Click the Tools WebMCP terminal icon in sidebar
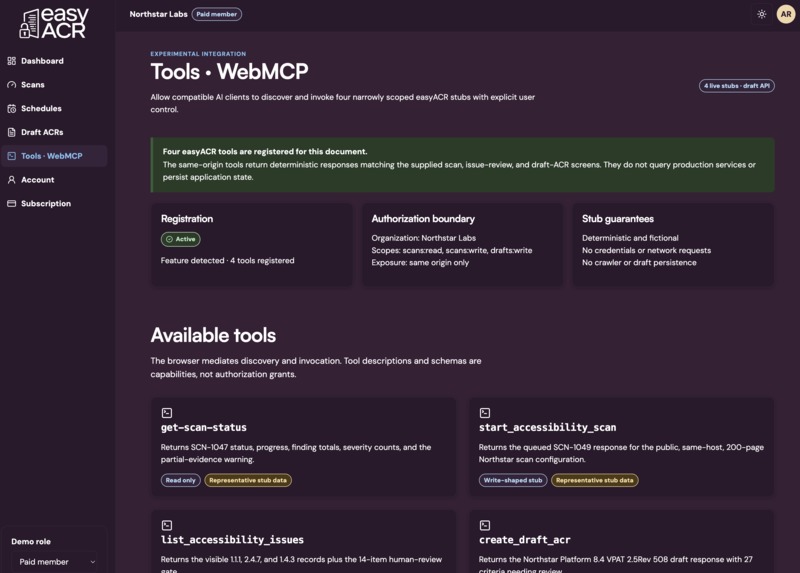 coord(12,156)
